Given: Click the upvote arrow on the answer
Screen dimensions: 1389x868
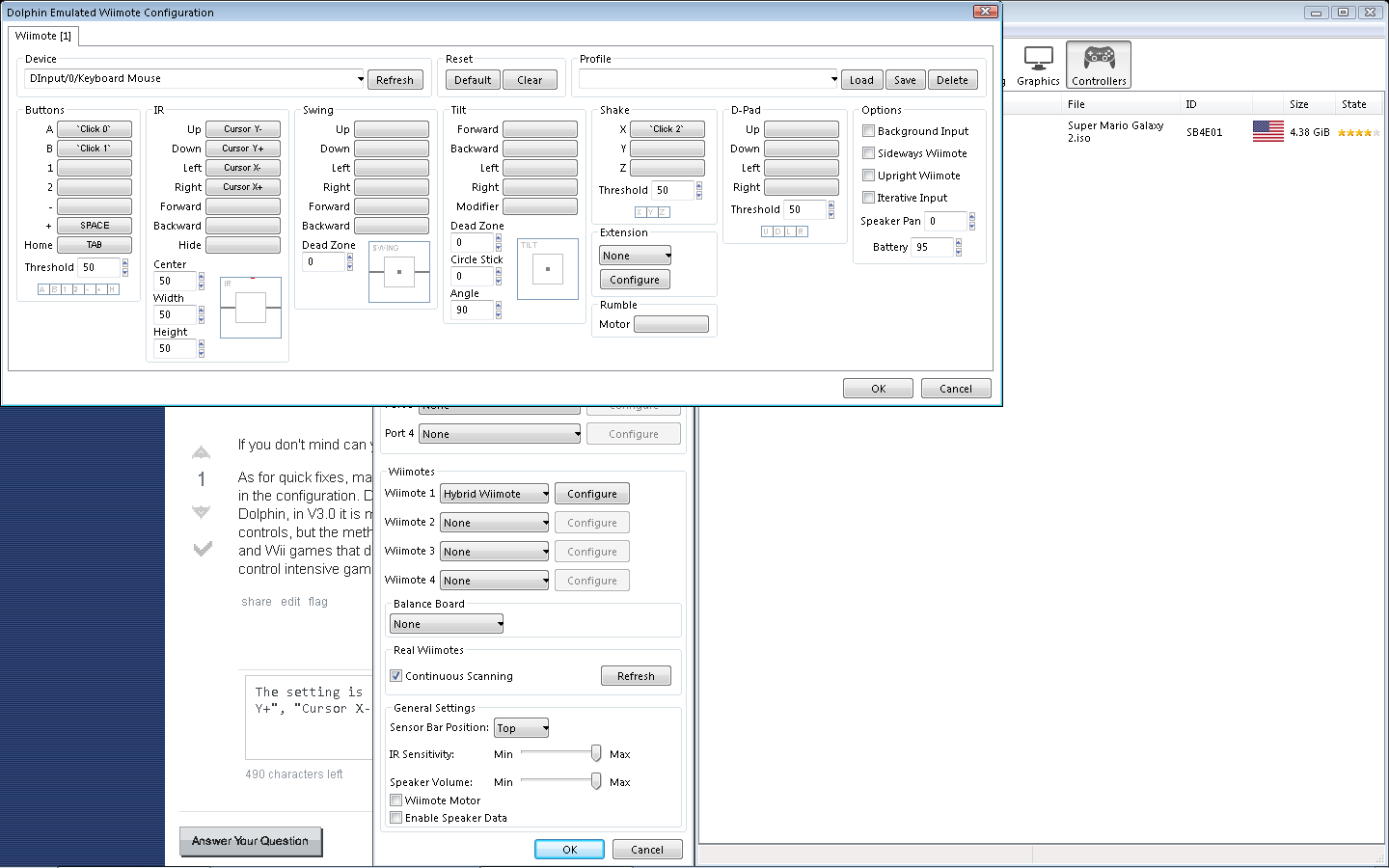Looking at the screenshot, I should coord(201,452).
